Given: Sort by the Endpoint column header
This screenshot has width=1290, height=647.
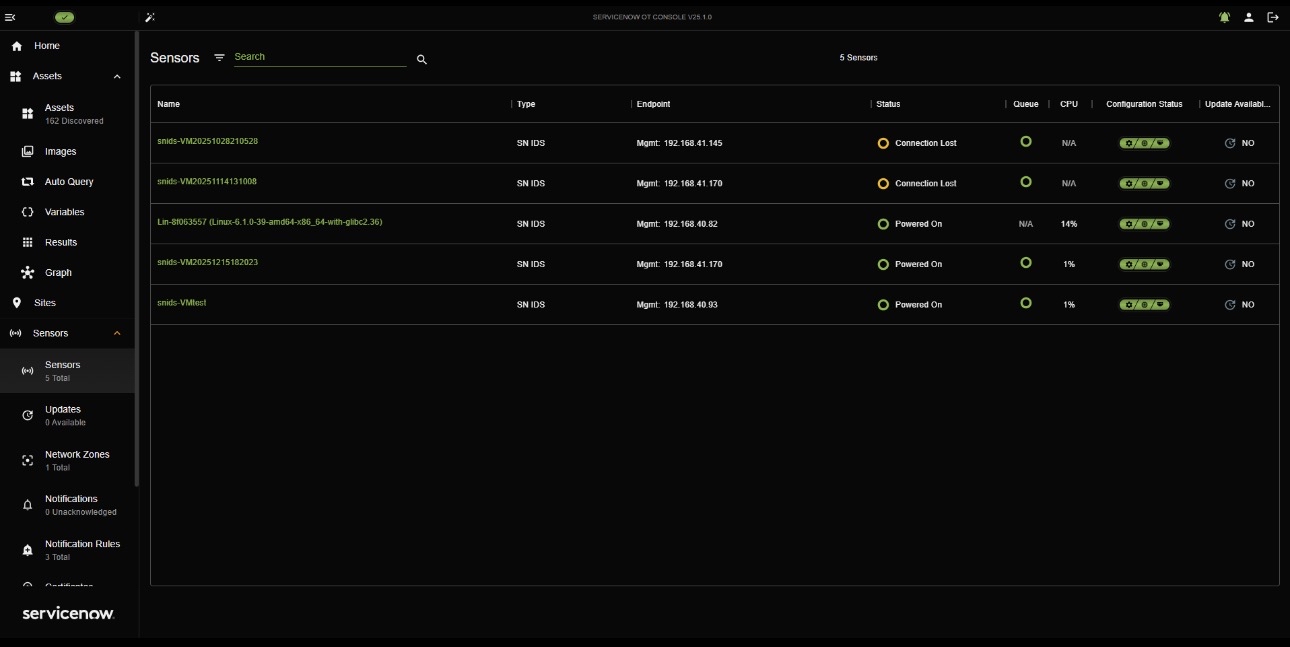Looking at the screenshot, I should (653, 104).
